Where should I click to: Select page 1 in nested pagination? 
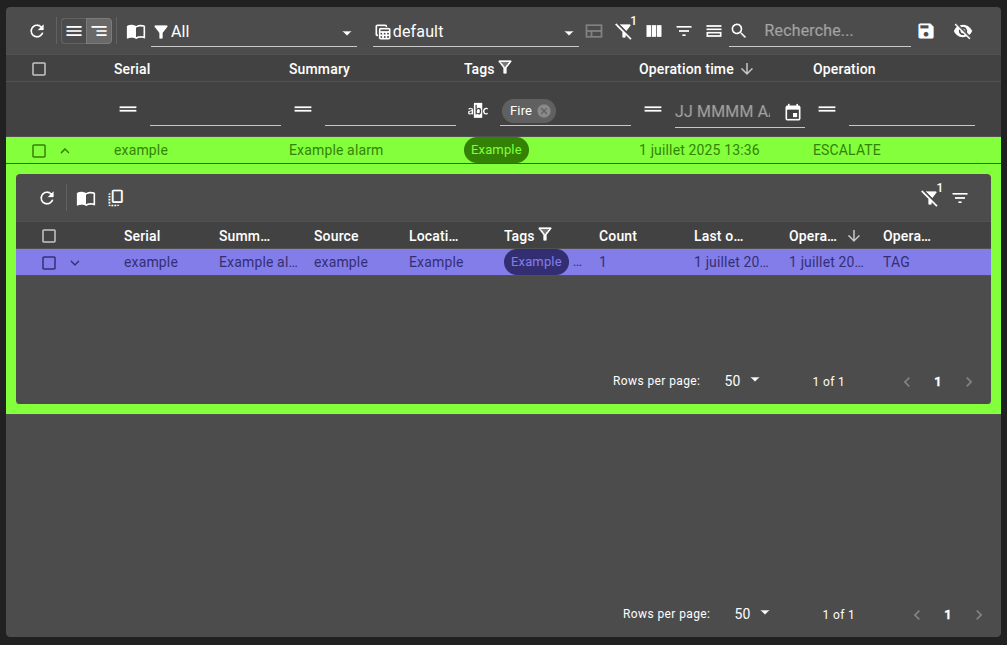[x=938, y=382]
